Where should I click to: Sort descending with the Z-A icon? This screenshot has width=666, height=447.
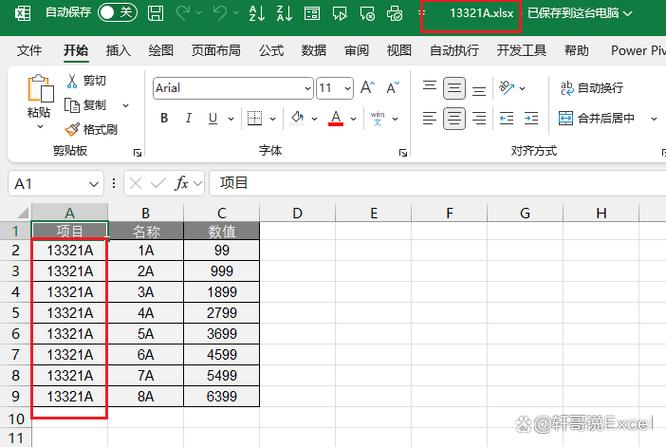click(x=284, y=13)
